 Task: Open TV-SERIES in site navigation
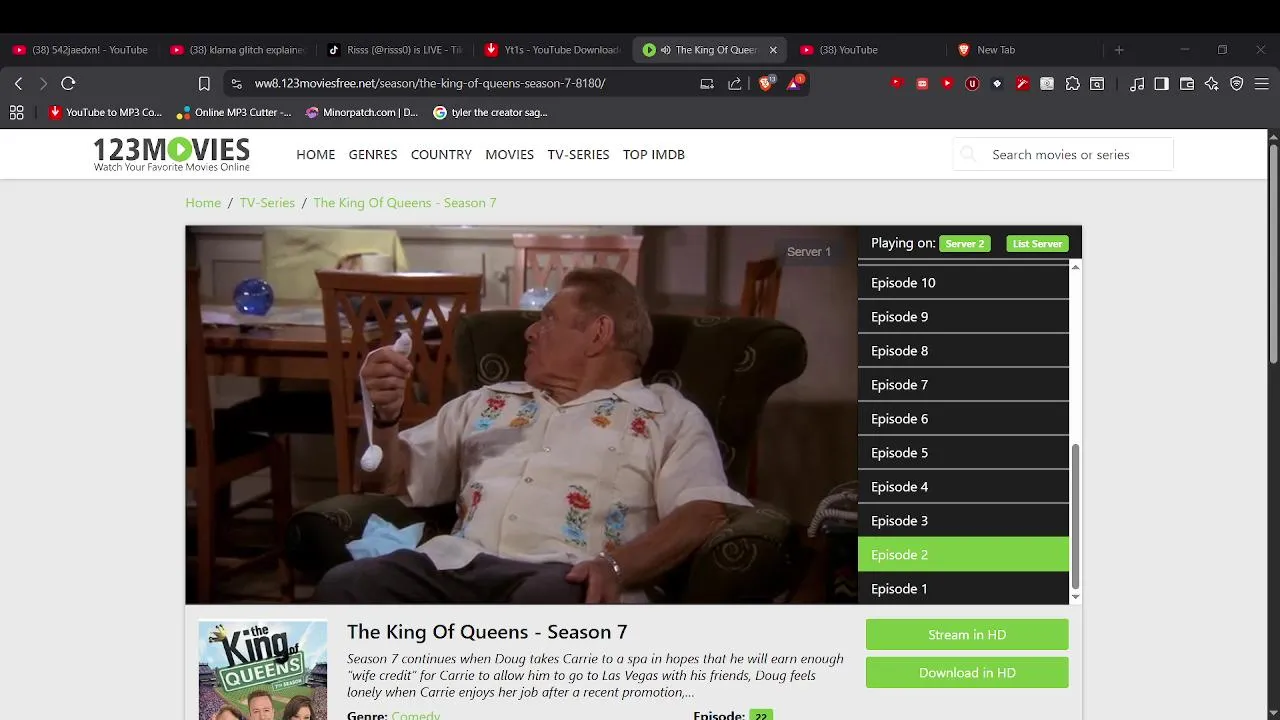pyautogui.click(x=578, y=155)
